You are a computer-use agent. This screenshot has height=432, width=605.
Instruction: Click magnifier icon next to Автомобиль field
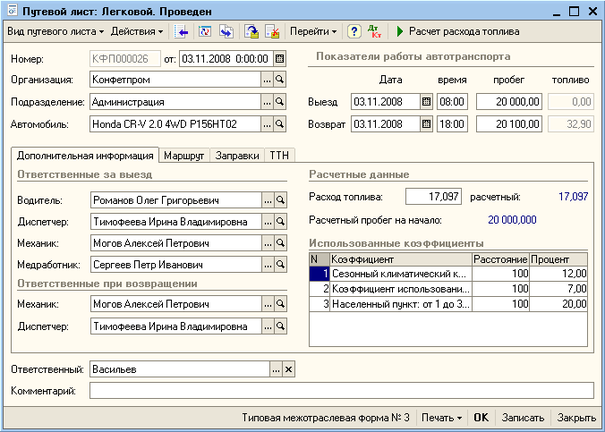(x=280, y=124)
